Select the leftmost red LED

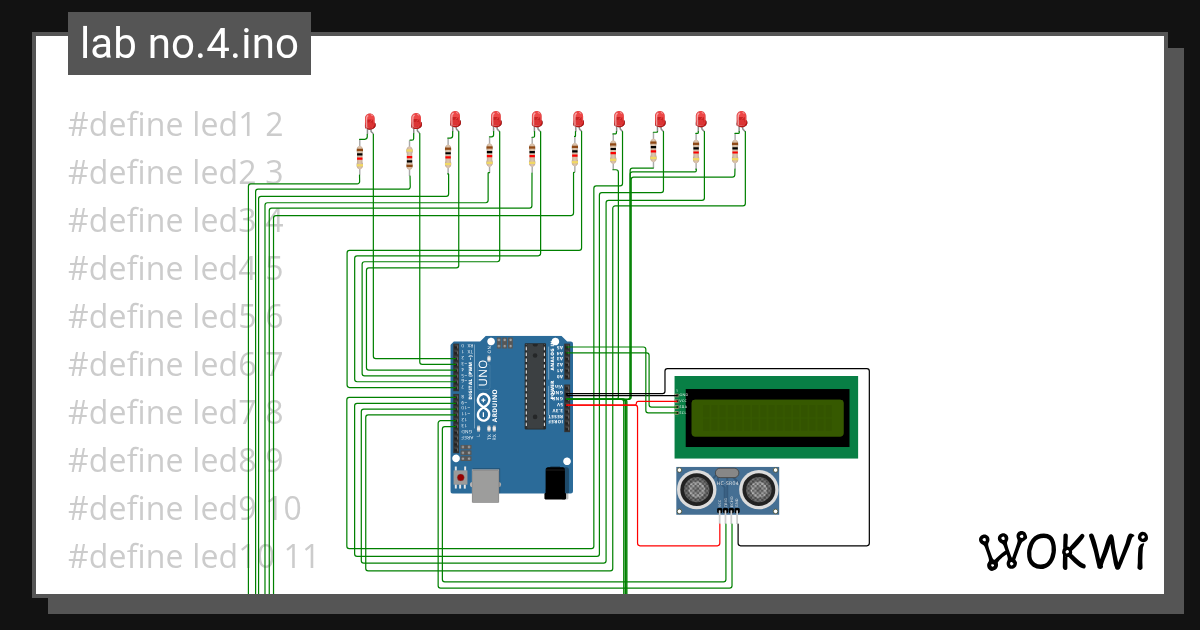tap(368, 120)
